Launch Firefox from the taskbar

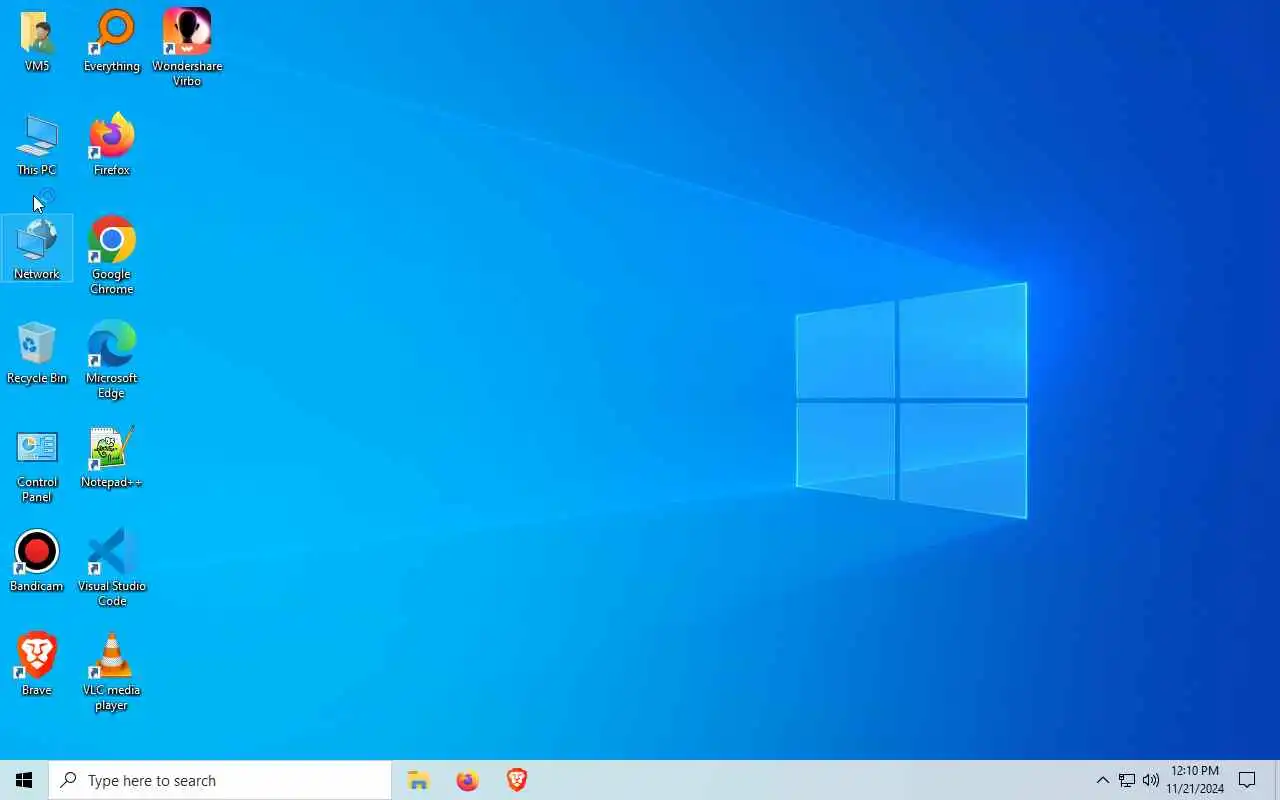(467, 780)
